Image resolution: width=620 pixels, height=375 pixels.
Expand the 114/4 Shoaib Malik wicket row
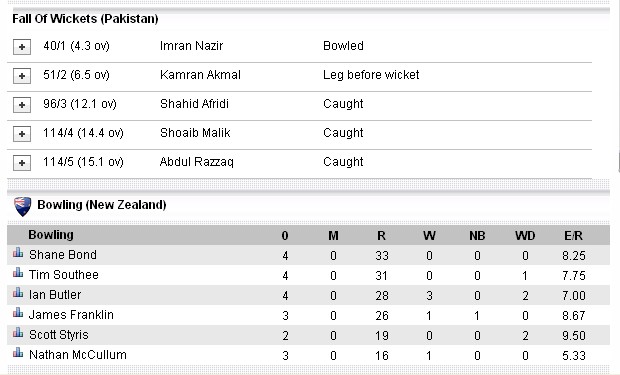click(x=22, y=134)
